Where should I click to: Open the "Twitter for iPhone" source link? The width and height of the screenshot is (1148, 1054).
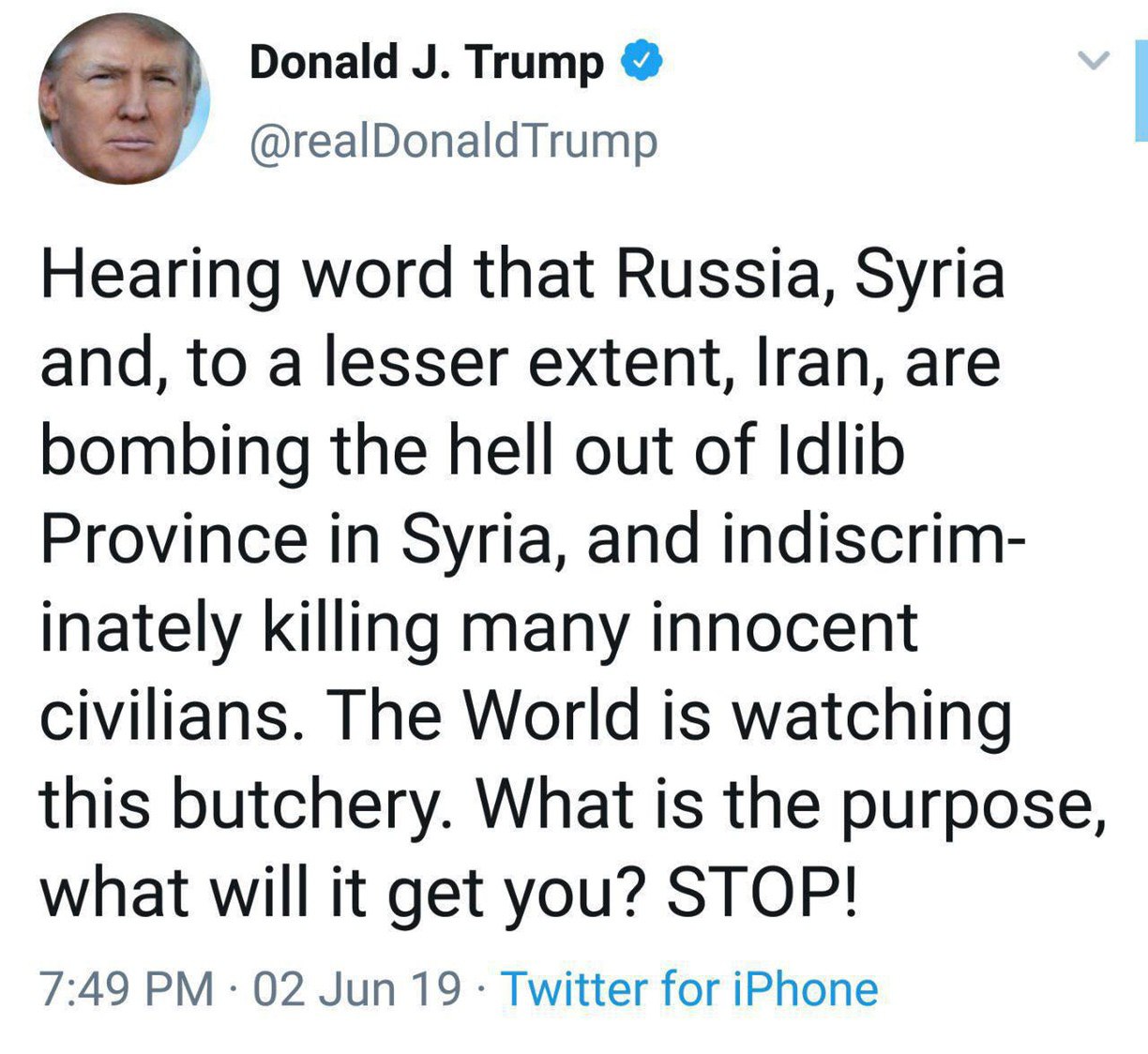click(690, 989)
